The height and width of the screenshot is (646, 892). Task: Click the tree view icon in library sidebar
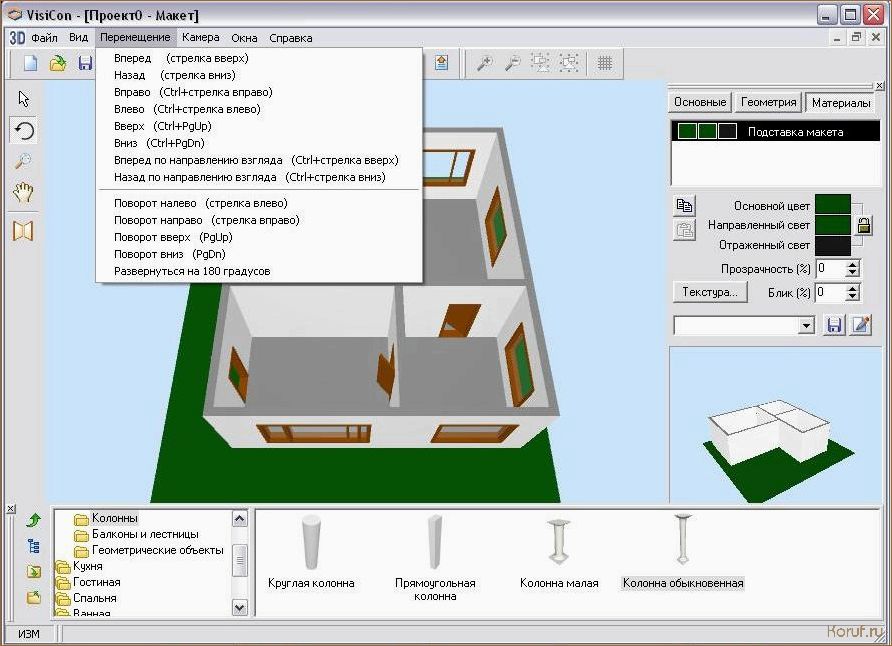33,546
